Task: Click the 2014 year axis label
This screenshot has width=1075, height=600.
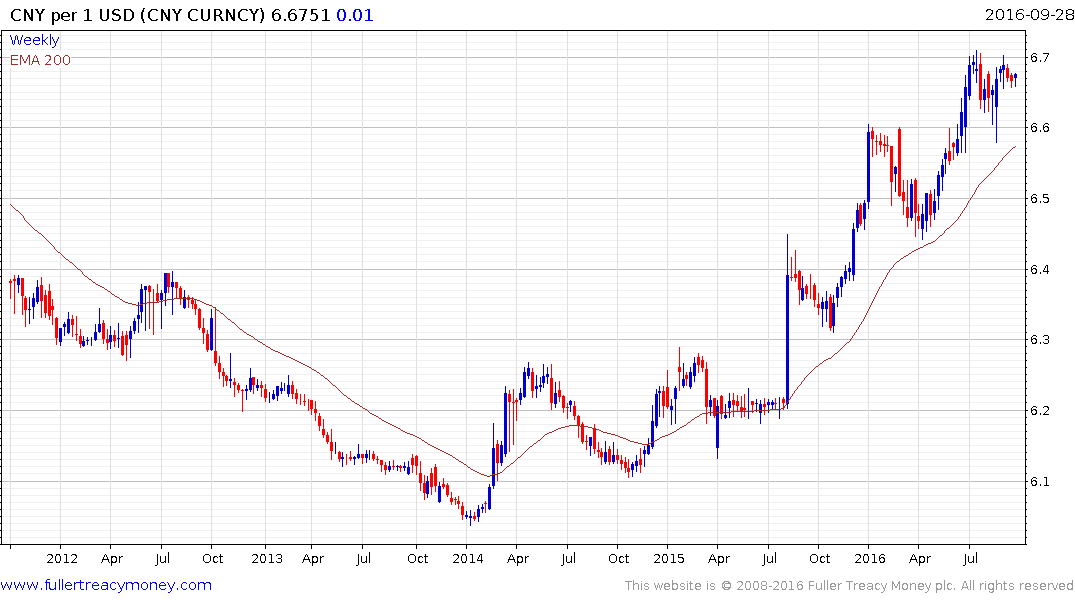Action: (x=468, y=558)
